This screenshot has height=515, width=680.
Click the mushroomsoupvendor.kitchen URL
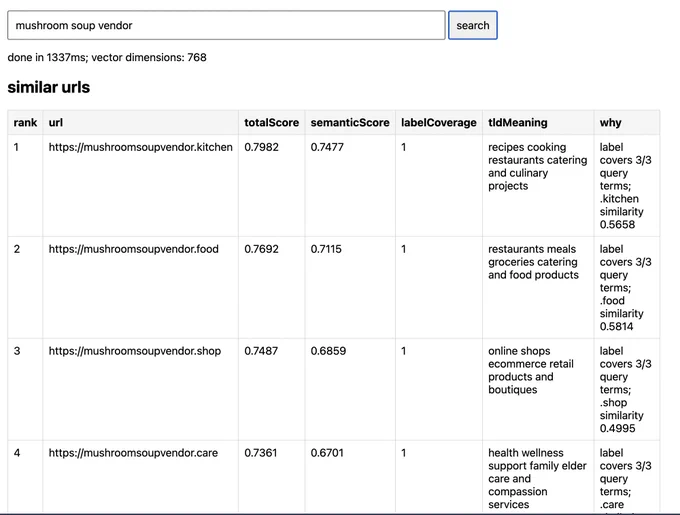[141, 147]
